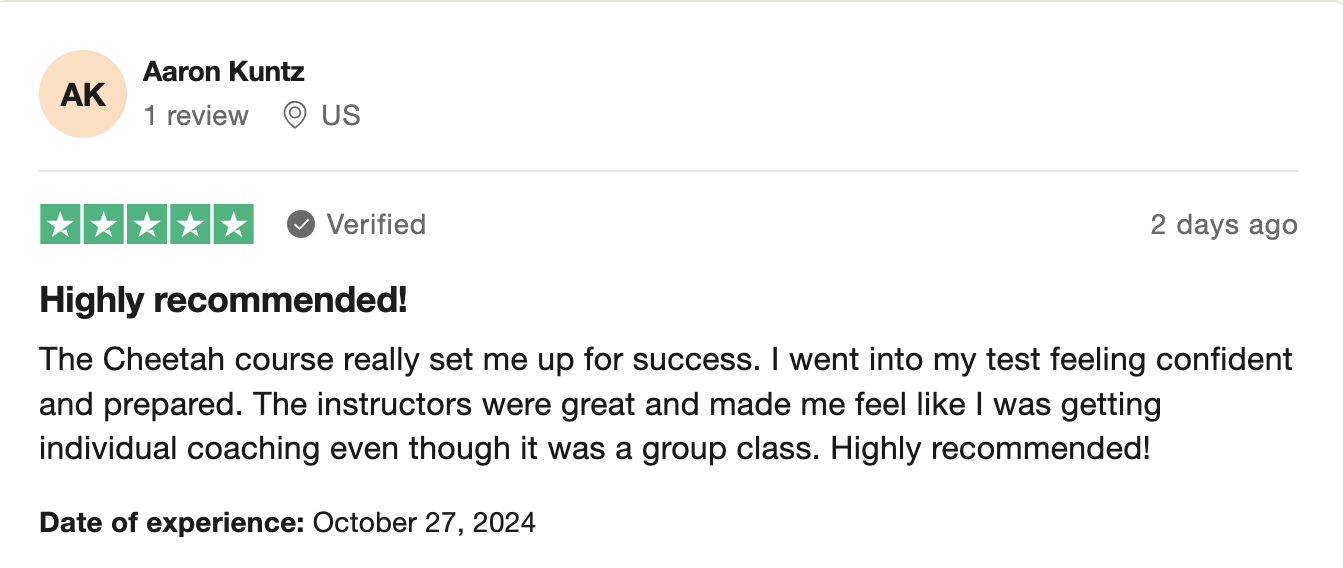Click the horizontal divider under reviewer info
The width and height of the screenshot is (1343, 568).
pyautogui.click(x=669, y=171)
